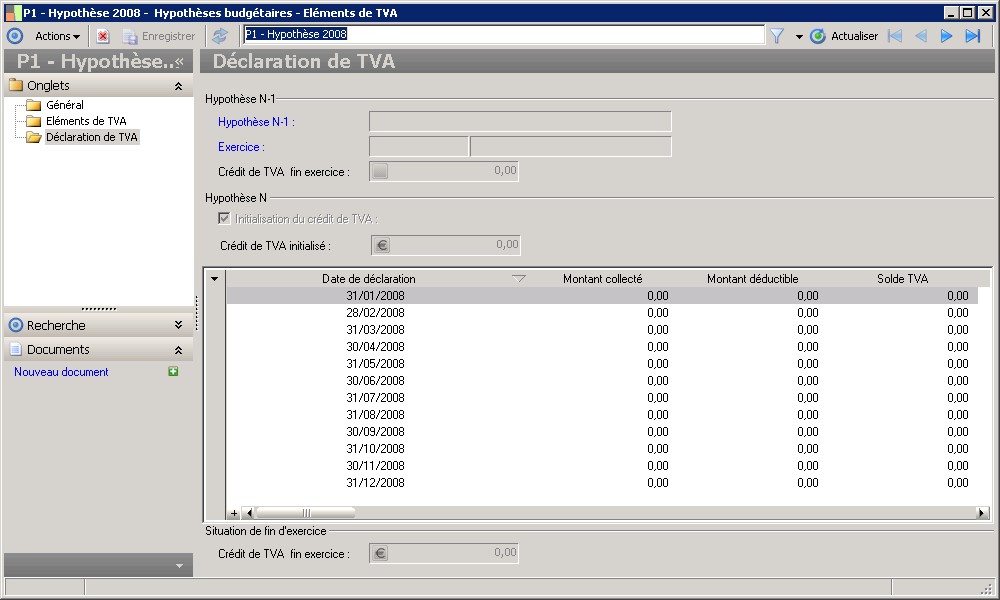Select Eléments de TVA in the tree

click(x=86, y=121)
